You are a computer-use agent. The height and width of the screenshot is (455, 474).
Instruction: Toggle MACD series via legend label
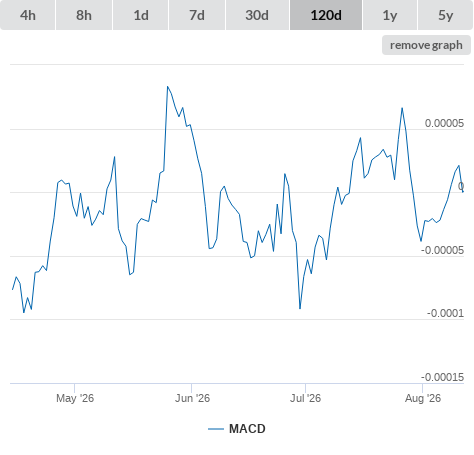click(x=247, y=429)
